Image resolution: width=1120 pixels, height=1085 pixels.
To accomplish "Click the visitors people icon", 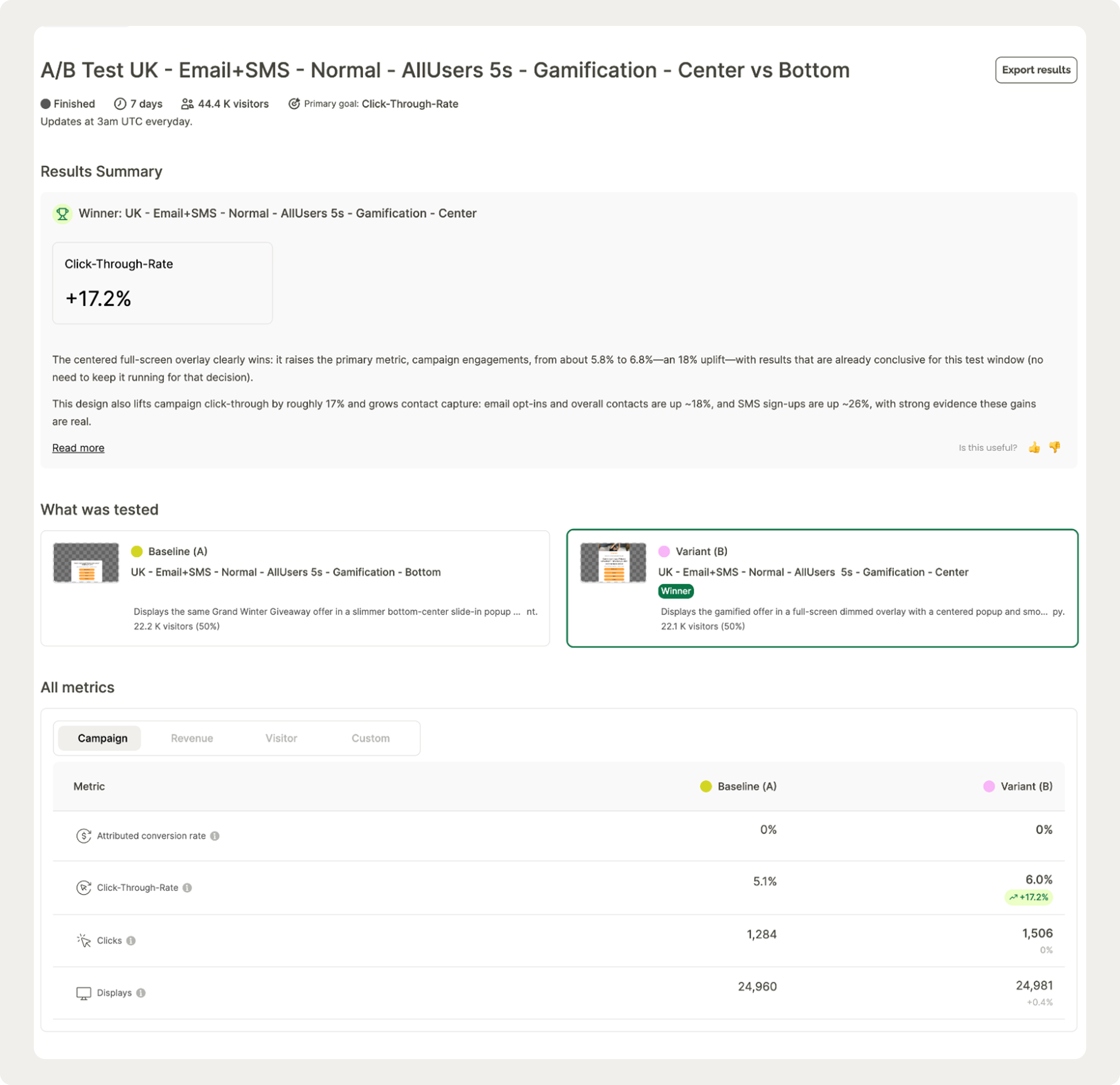I will 187,104.
